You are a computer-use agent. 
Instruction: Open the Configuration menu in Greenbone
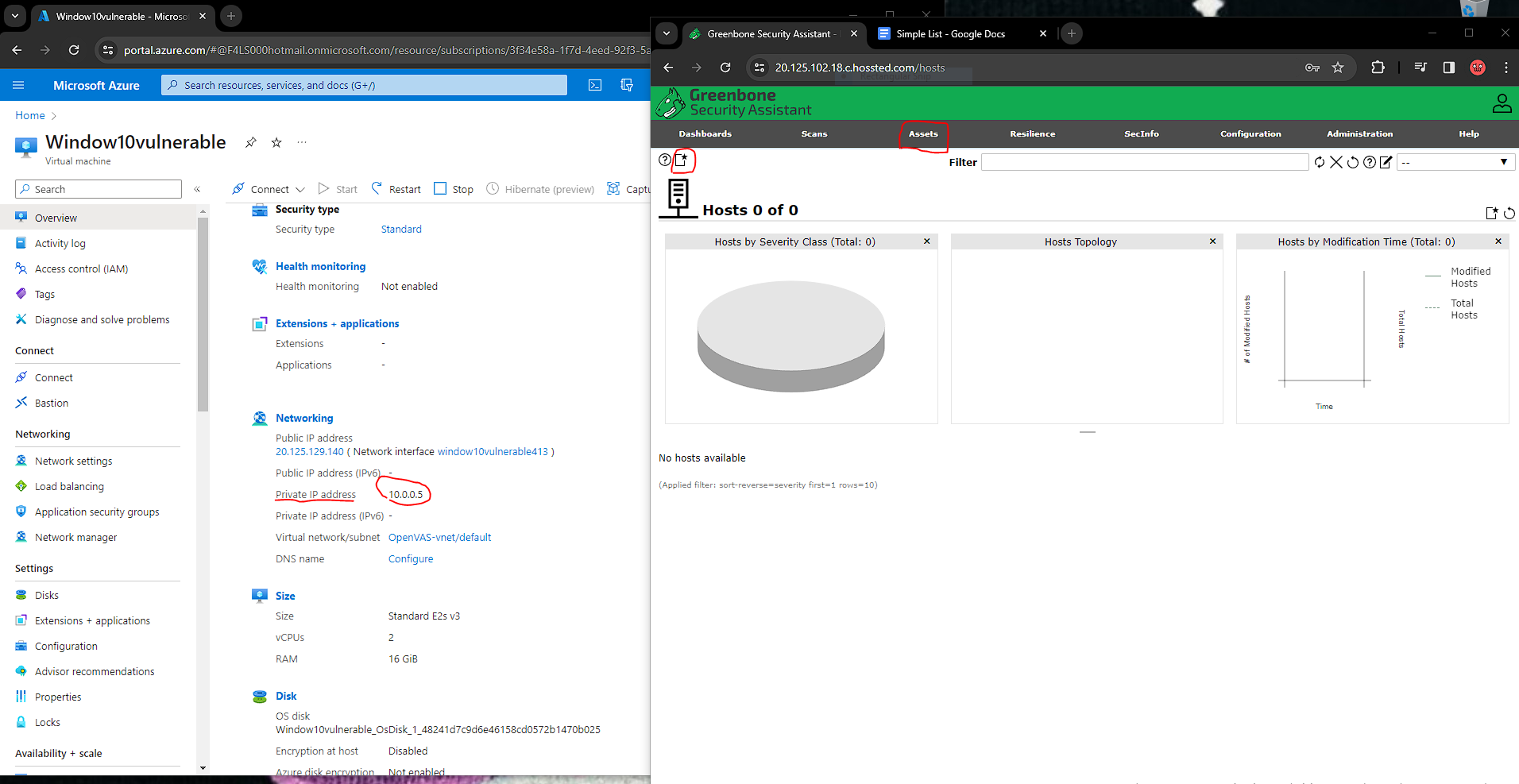[1250, 133]
